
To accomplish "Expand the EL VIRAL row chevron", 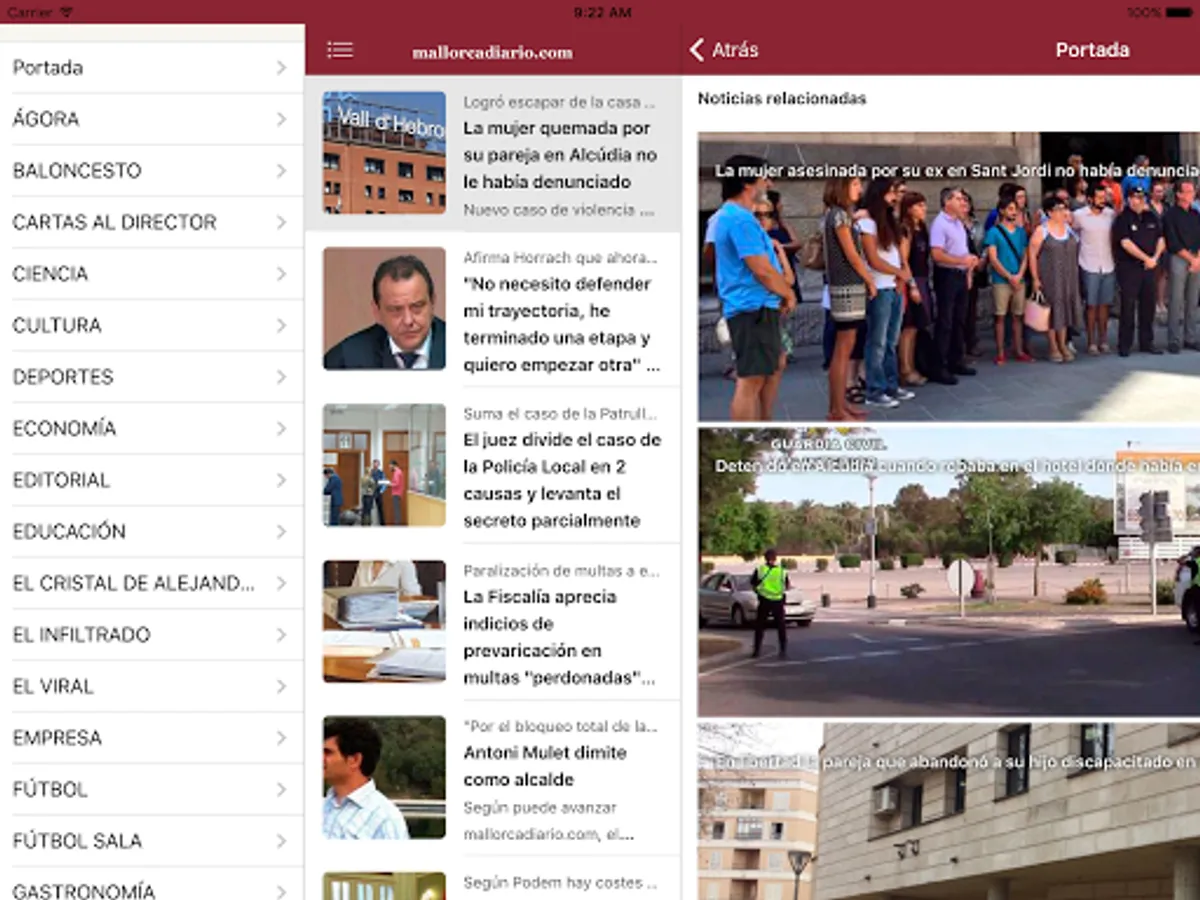I will click(282, 686).
